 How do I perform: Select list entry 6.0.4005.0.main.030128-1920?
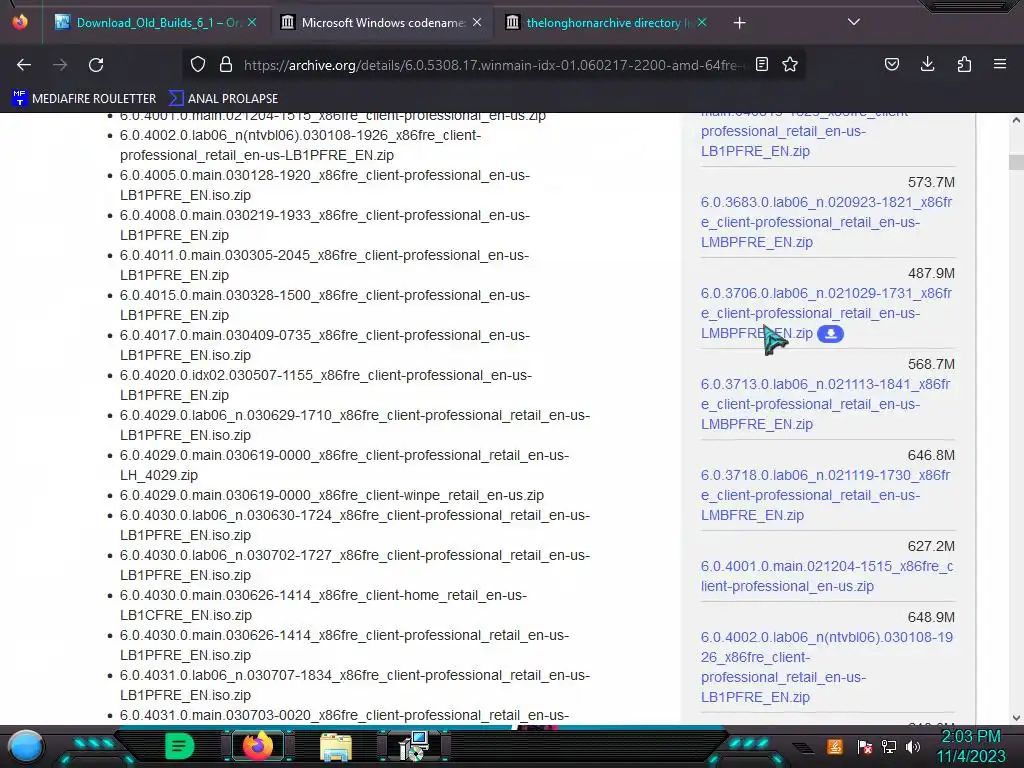[x=325, y=185]
